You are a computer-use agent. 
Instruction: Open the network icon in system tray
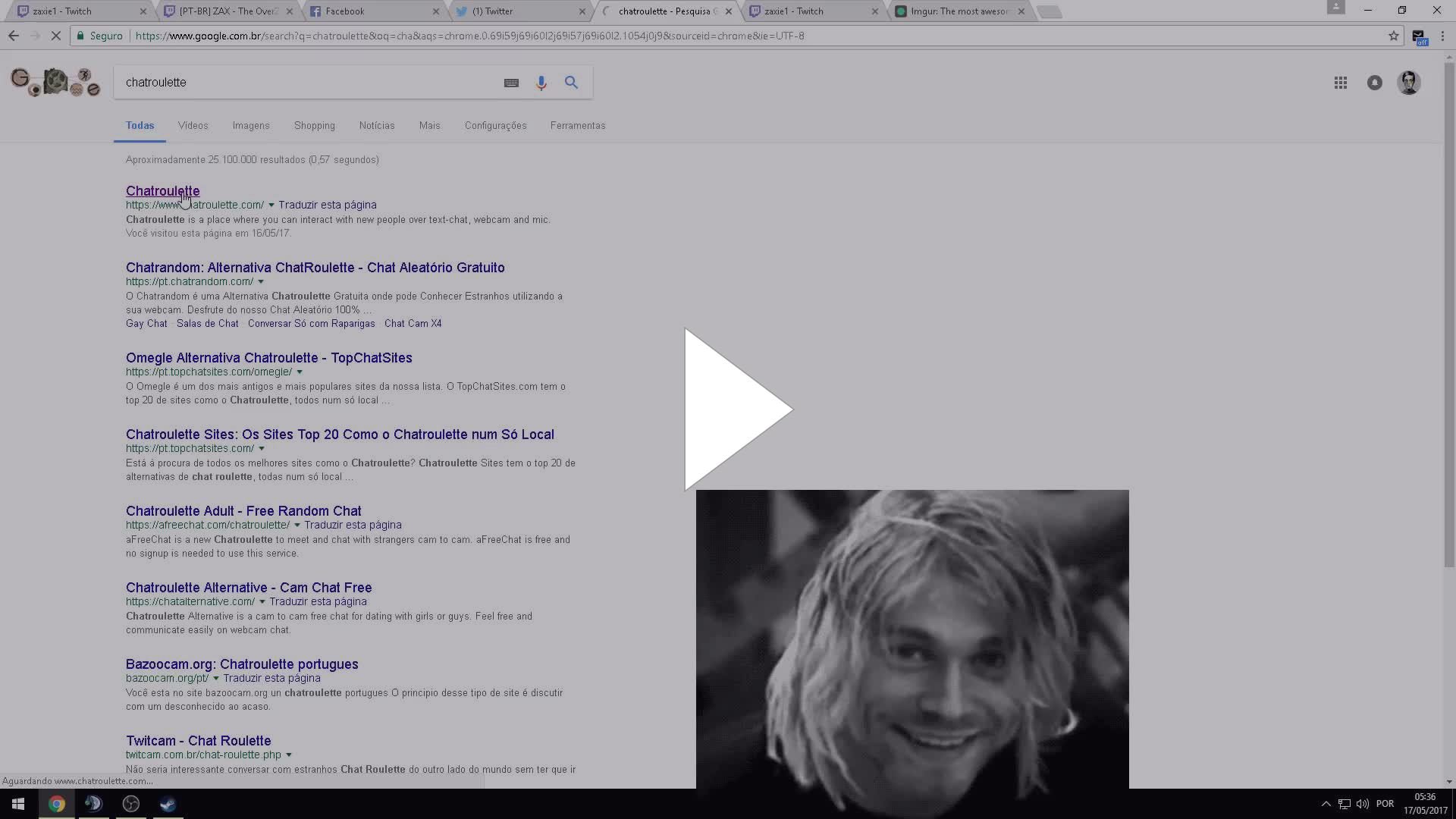tap(1344, 804)
